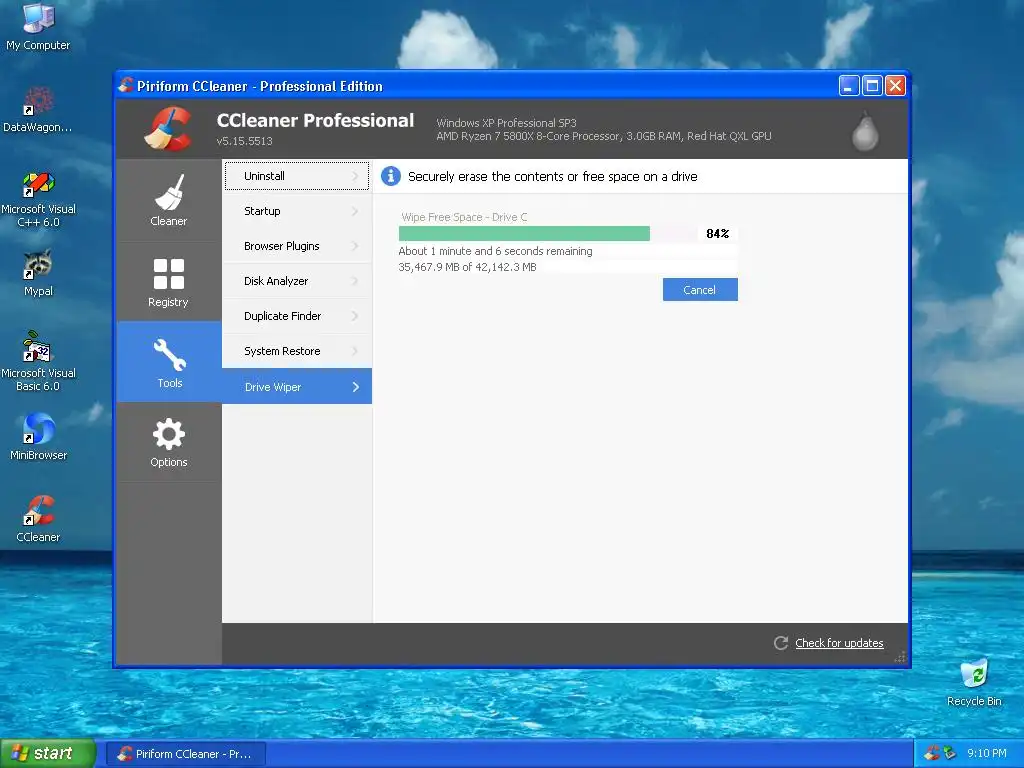Viewport: 1024px width, 768px height.
Task: Open Microsoft Visual C++ 6.0 shortcut
Action: (38, 199)
